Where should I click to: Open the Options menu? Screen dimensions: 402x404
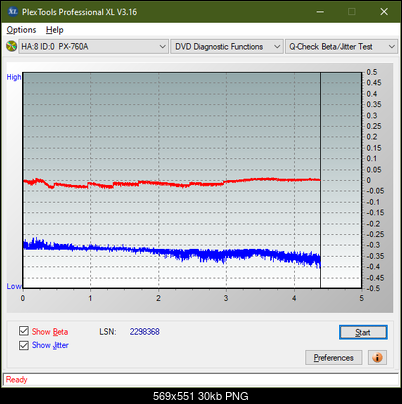coord(21,30)
